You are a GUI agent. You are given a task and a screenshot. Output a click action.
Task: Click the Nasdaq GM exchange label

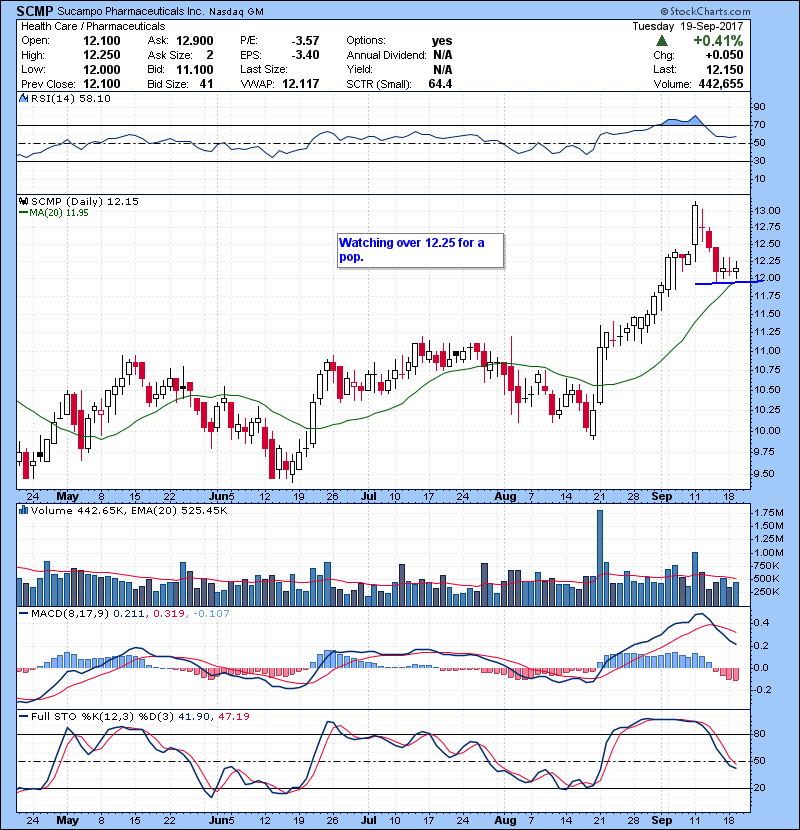236,12
